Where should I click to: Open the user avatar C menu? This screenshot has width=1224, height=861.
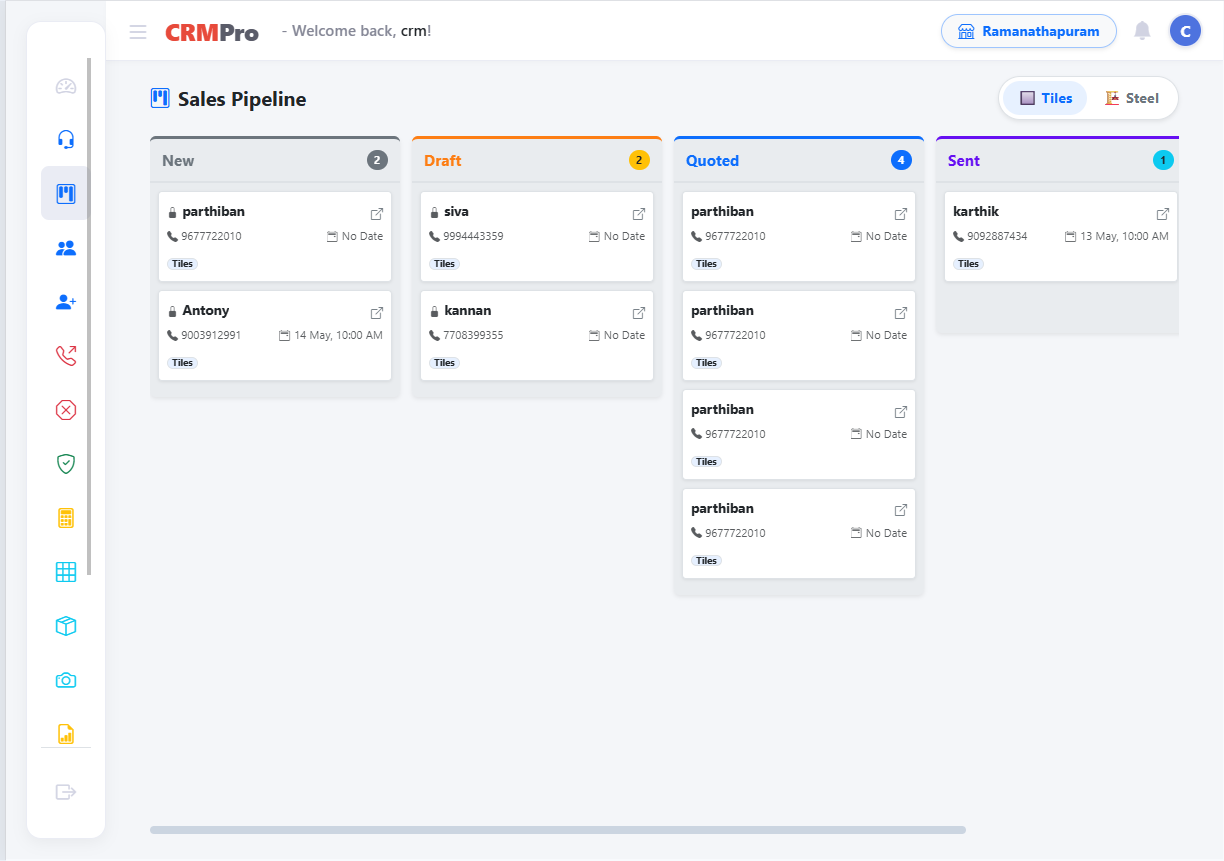[1185, 31]
